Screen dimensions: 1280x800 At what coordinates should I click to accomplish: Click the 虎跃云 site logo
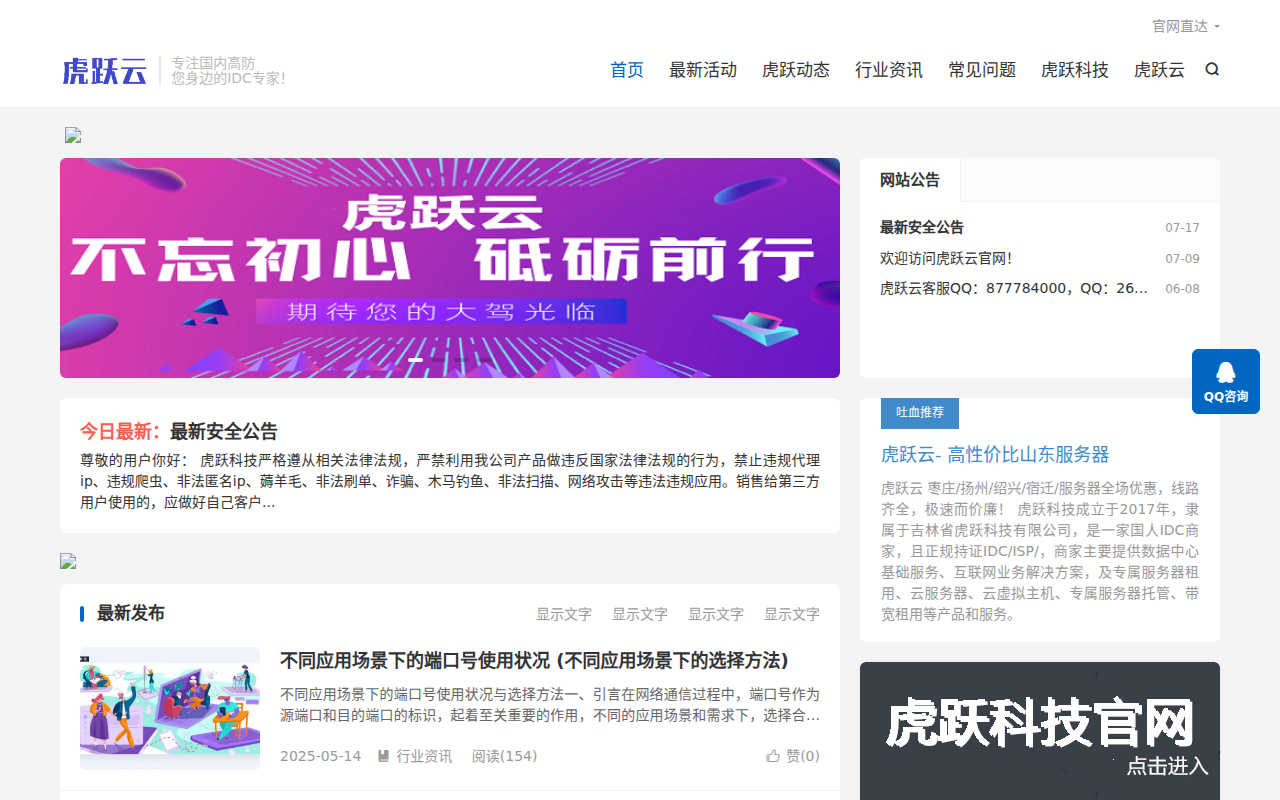[x=105, y=71]
